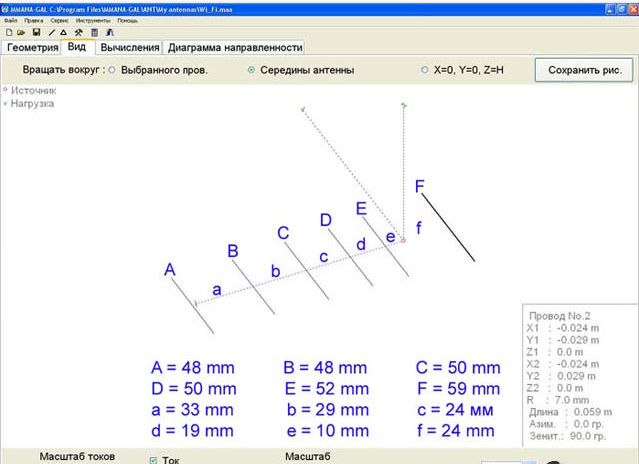Open the Диаграмма направленности tab

(x=235, y=48)
